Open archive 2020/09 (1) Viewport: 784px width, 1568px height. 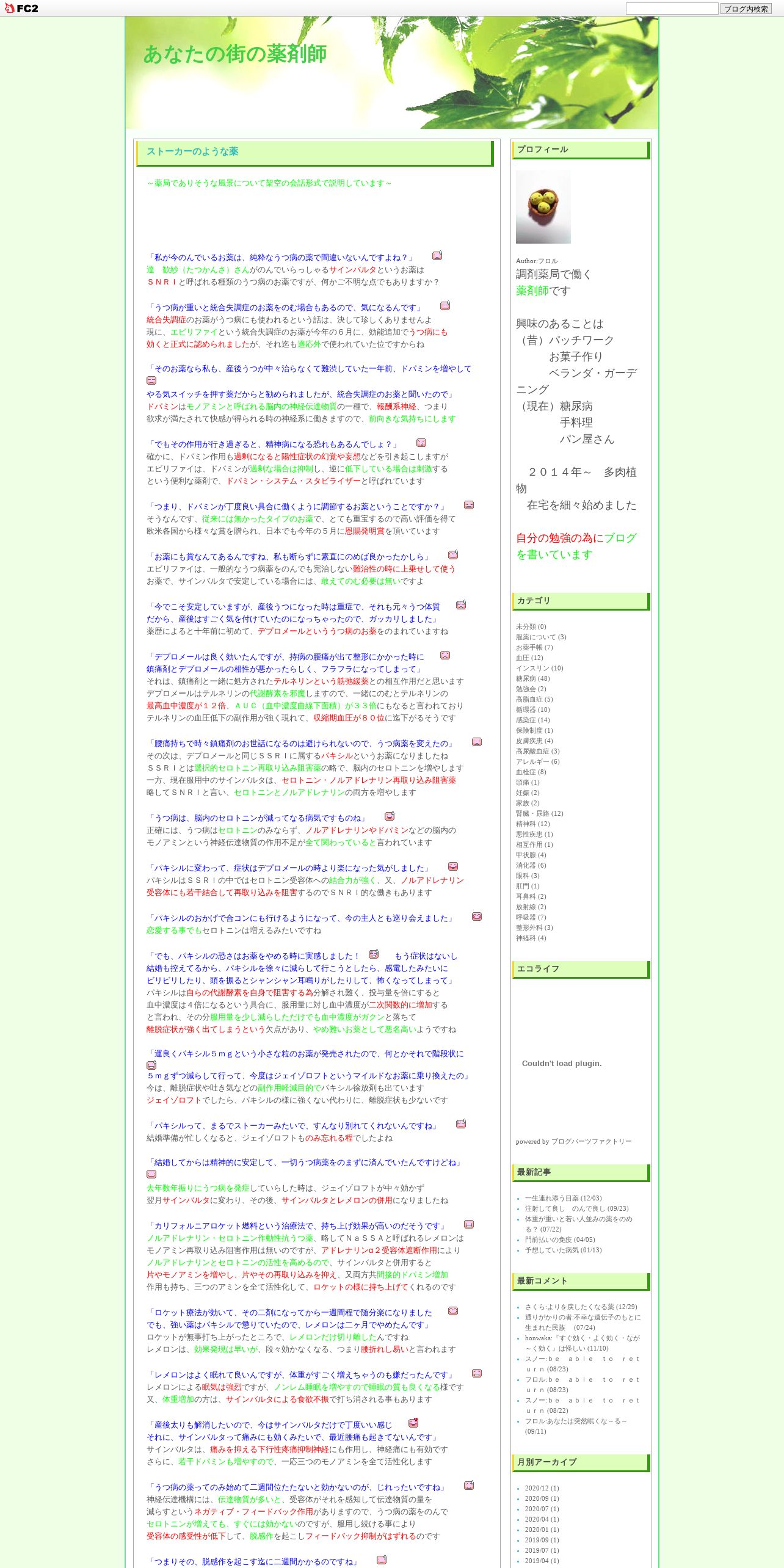[542, 1498]
